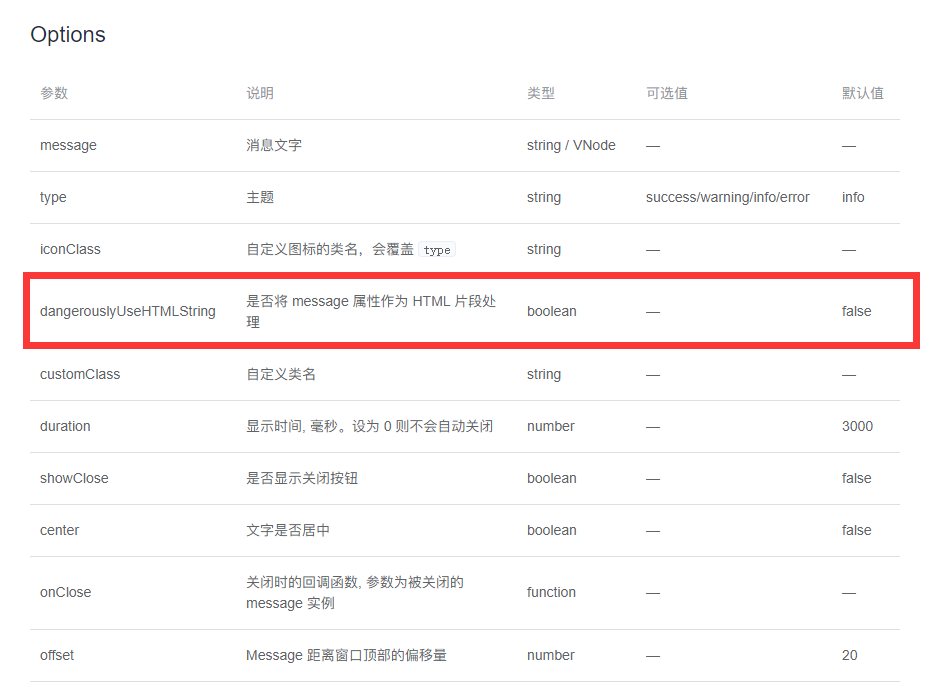Select the duration parameter row
This screenshot has height=692, width=938.
click(x=450, y=426)
